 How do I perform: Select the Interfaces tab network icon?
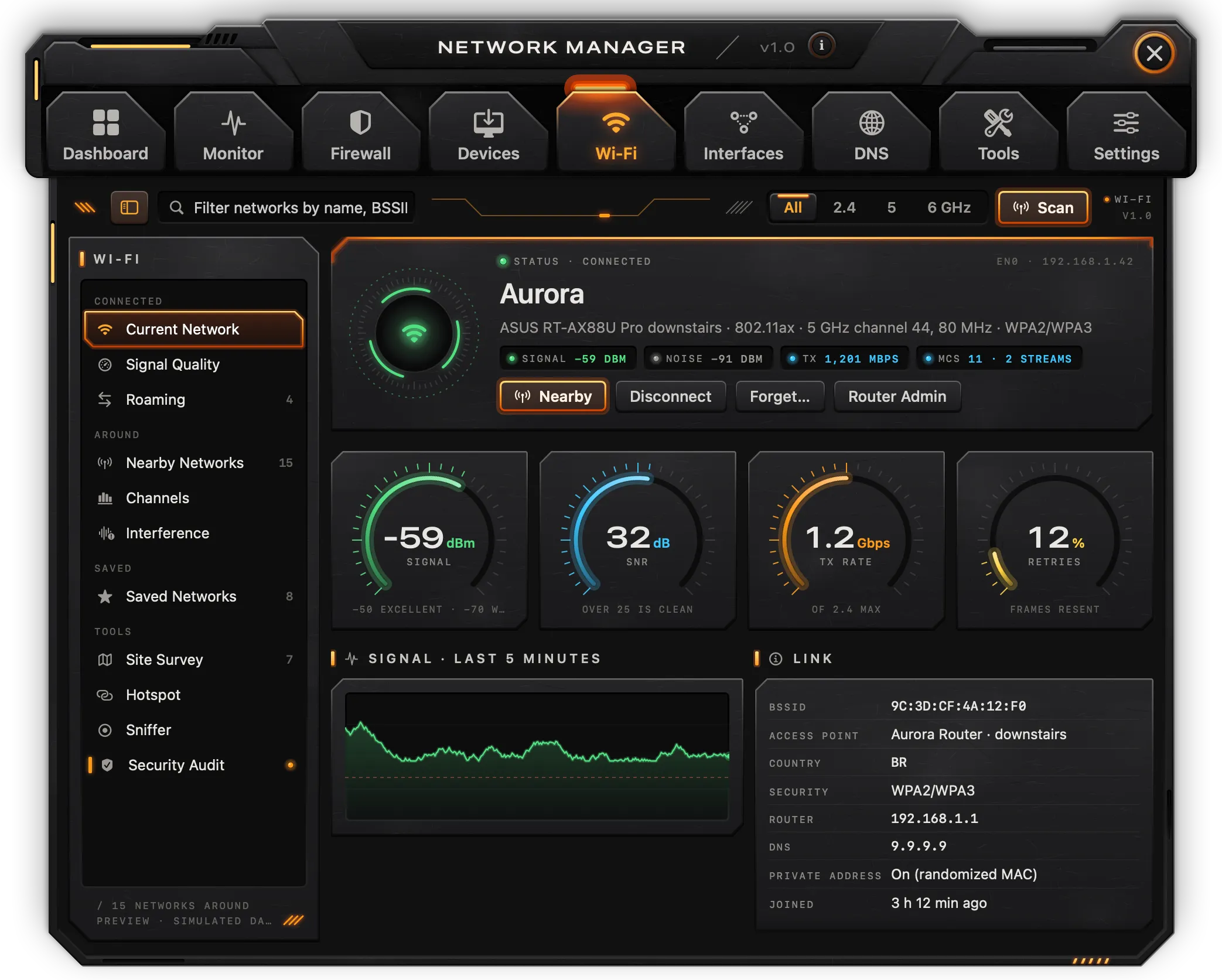(x=743, y=122)
